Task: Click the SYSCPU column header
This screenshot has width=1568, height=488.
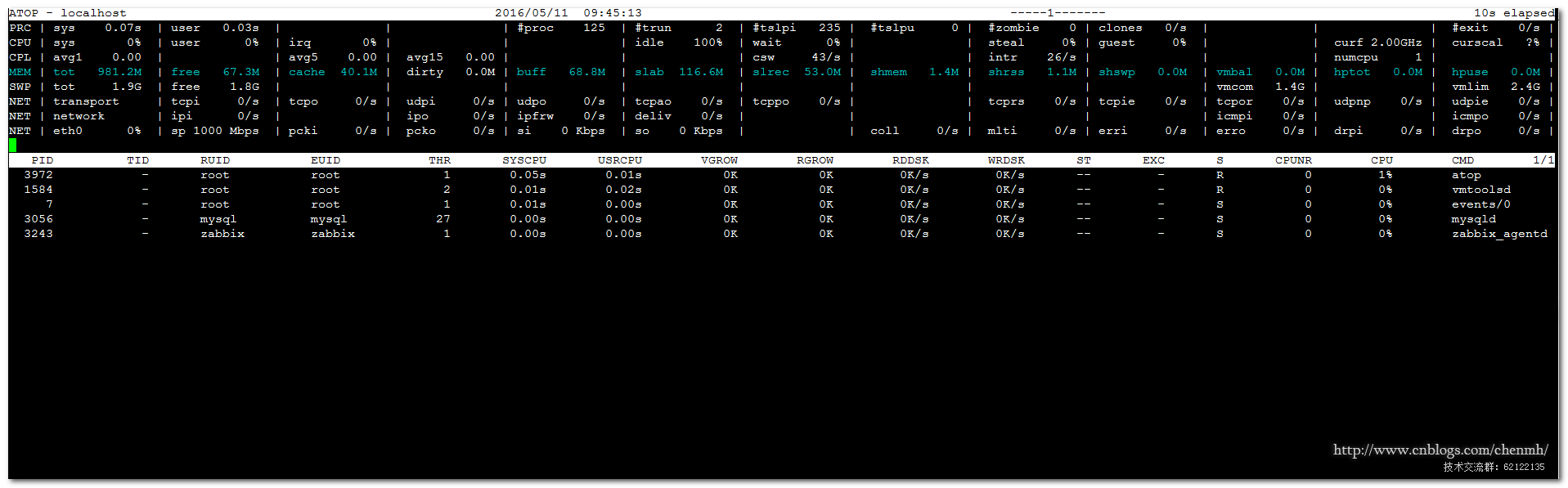Action: (524, 160)
